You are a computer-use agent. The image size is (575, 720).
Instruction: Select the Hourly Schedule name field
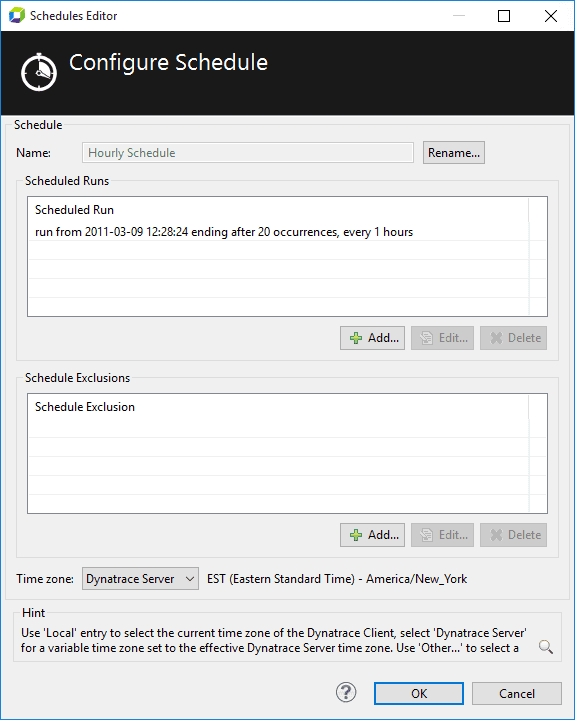click(x=248, y=152)
